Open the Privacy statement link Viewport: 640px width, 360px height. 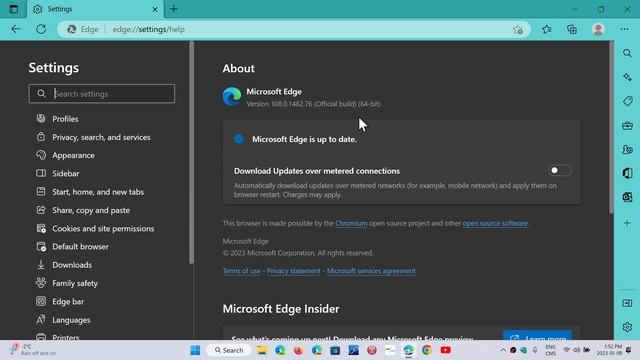[x=293, y=271]
